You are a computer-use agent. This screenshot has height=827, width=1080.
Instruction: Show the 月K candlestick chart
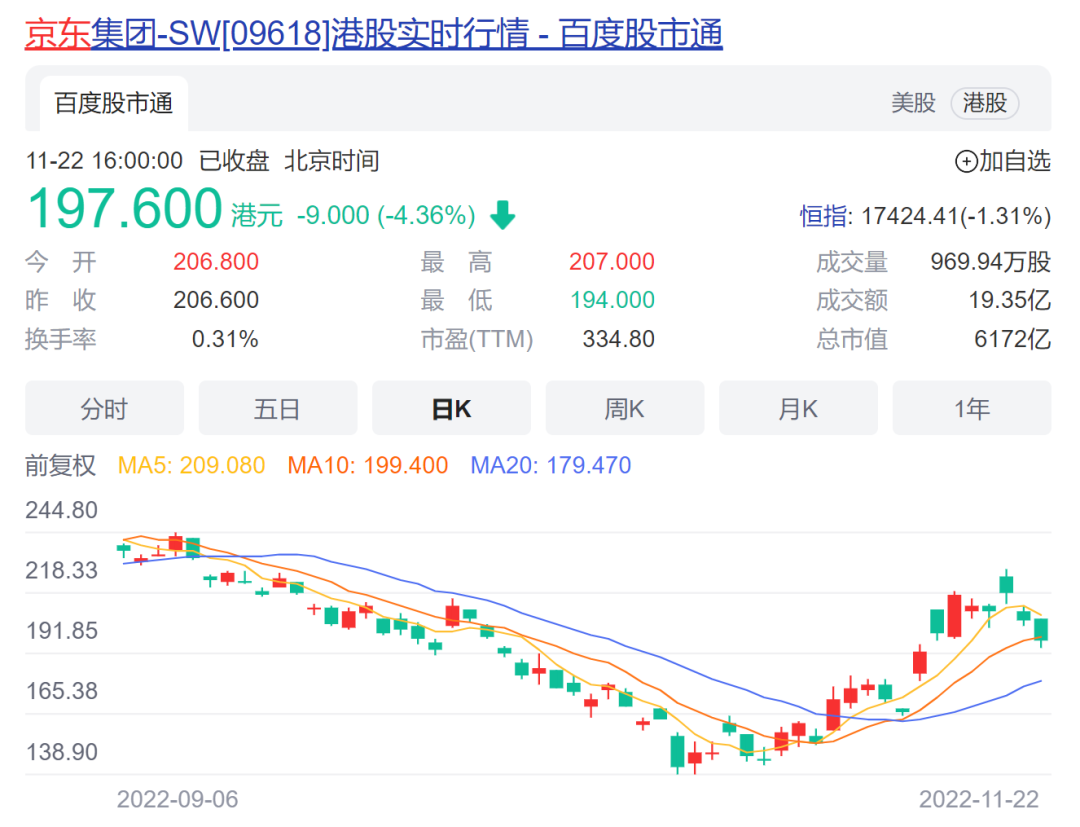798,408
